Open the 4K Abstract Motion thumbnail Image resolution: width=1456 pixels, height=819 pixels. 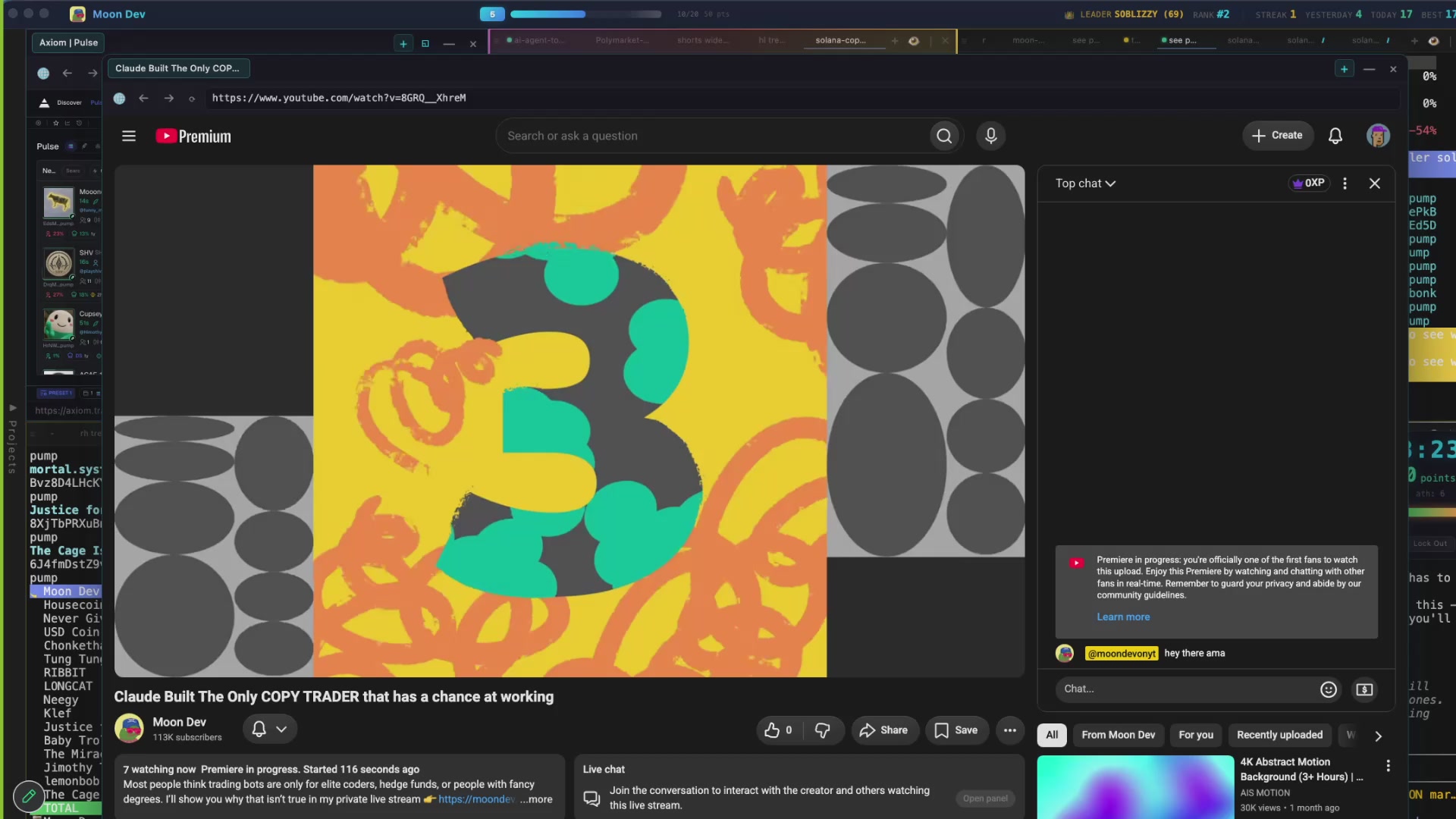tap(1135, 787)
